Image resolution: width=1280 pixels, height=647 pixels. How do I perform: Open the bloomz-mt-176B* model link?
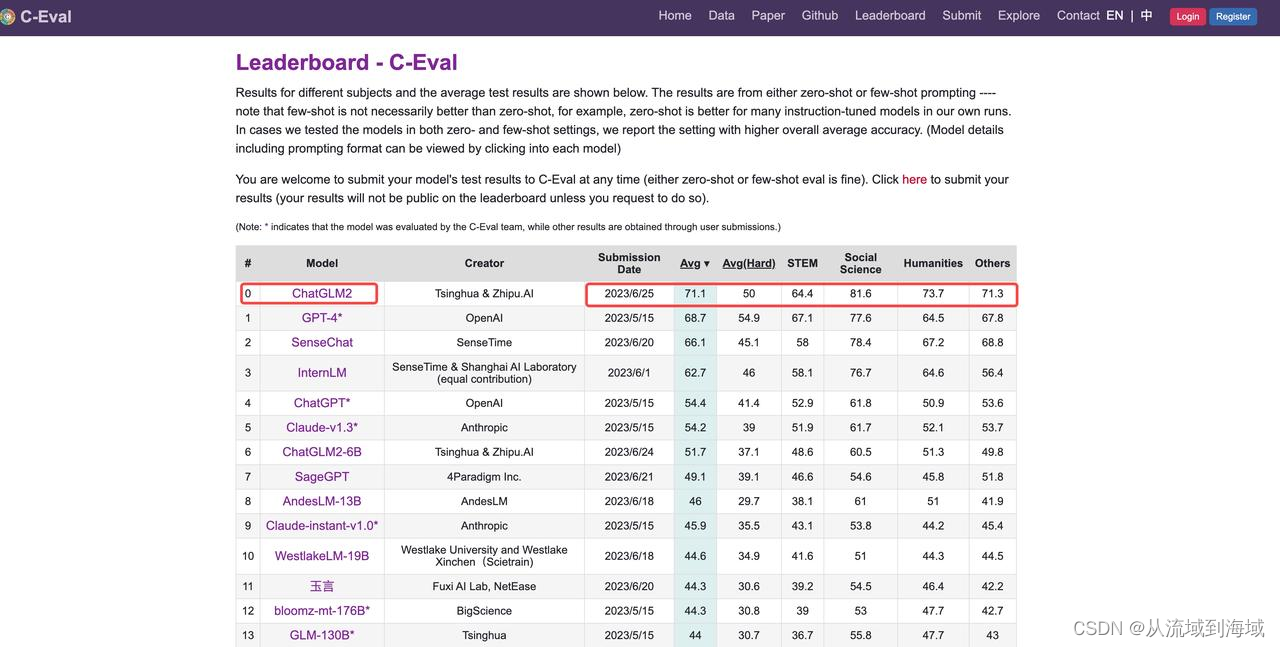coord(322,610)
